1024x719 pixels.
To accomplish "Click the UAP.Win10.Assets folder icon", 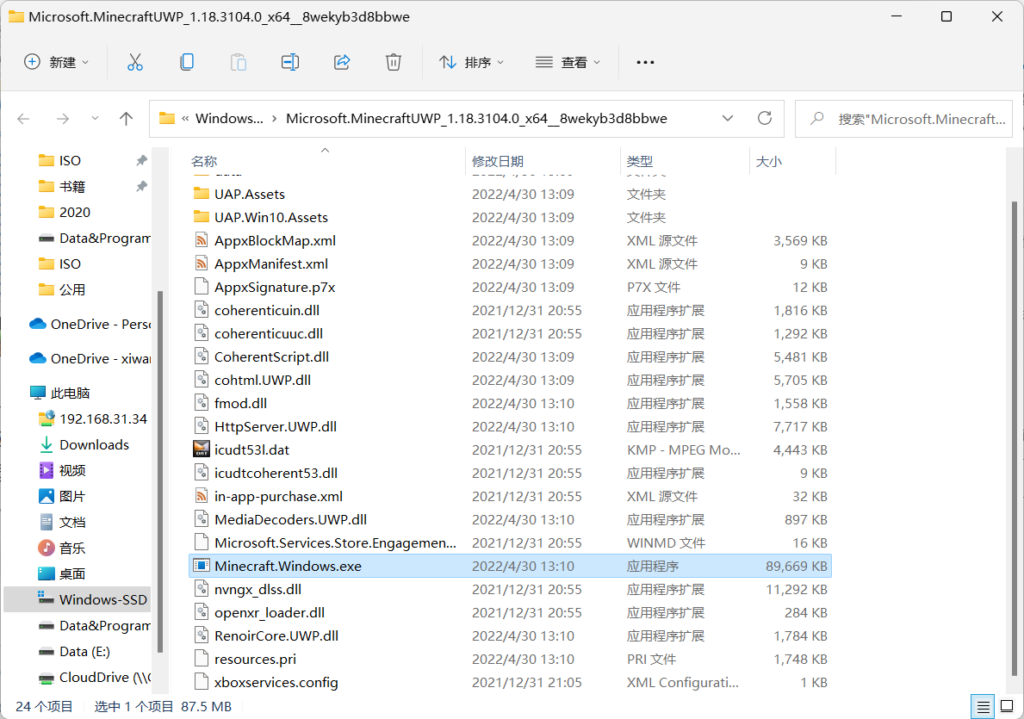I will pos(201,217).
